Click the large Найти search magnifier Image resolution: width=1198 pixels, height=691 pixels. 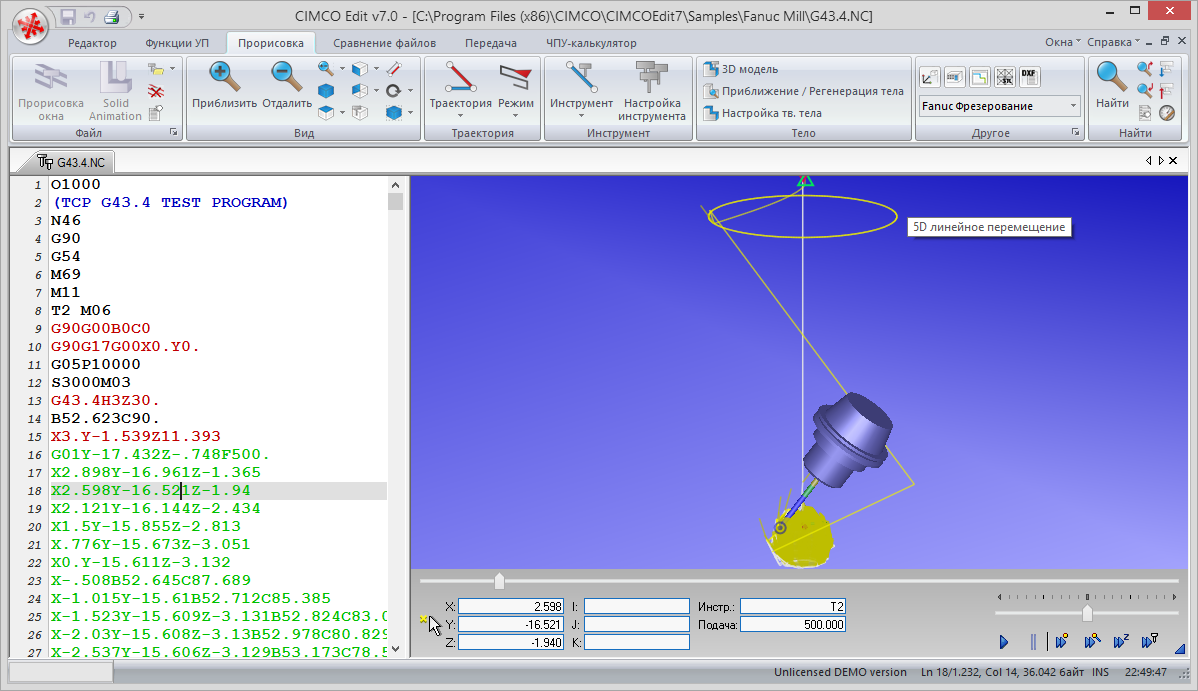[x=1112, y=86]
